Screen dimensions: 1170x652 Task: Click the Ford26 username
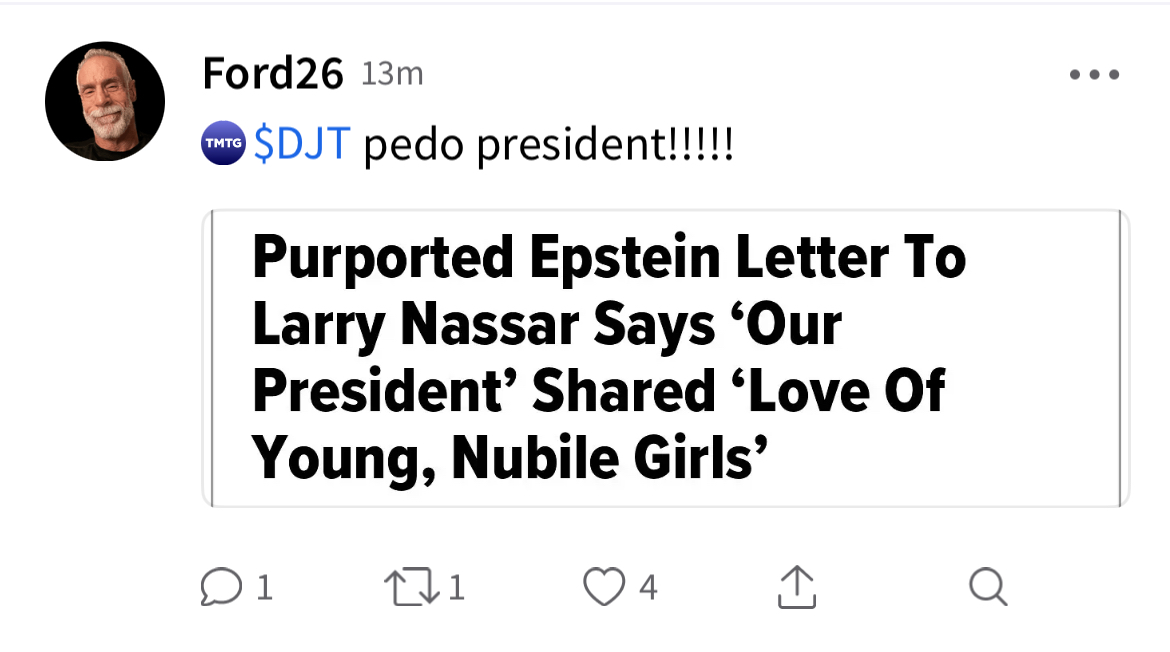point(273,74)
